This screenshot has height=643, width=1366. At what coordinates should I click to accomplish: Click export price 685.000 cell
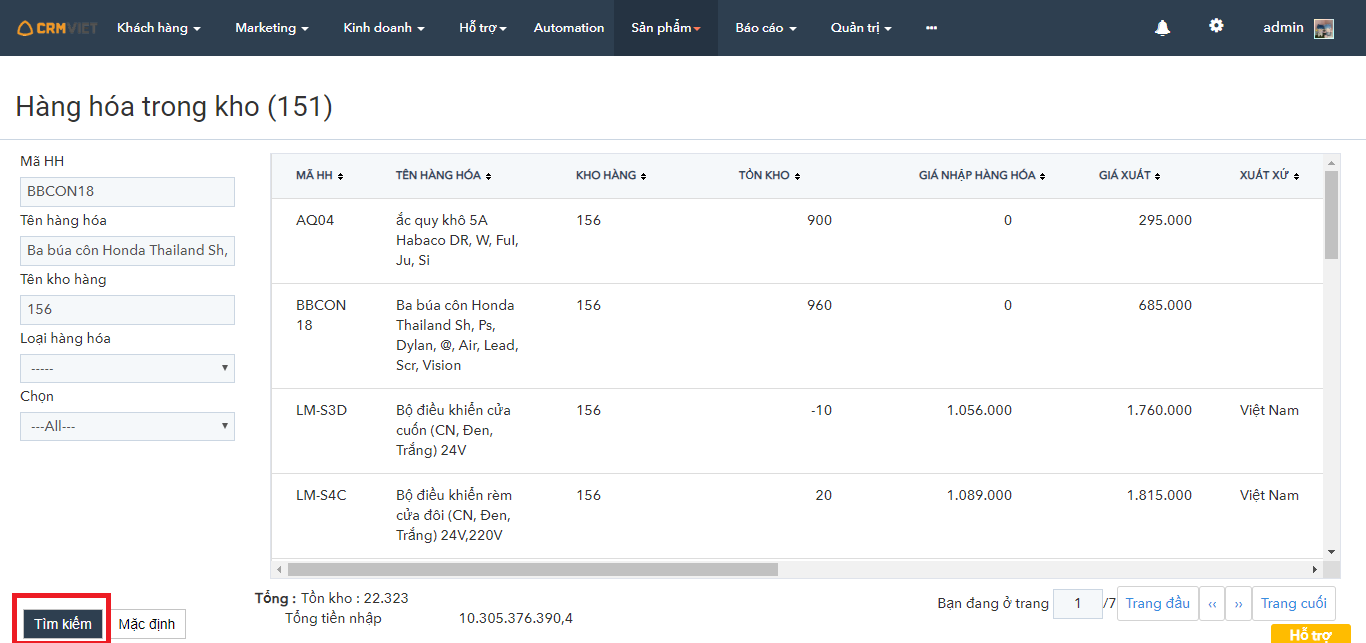coord(1165,305)
